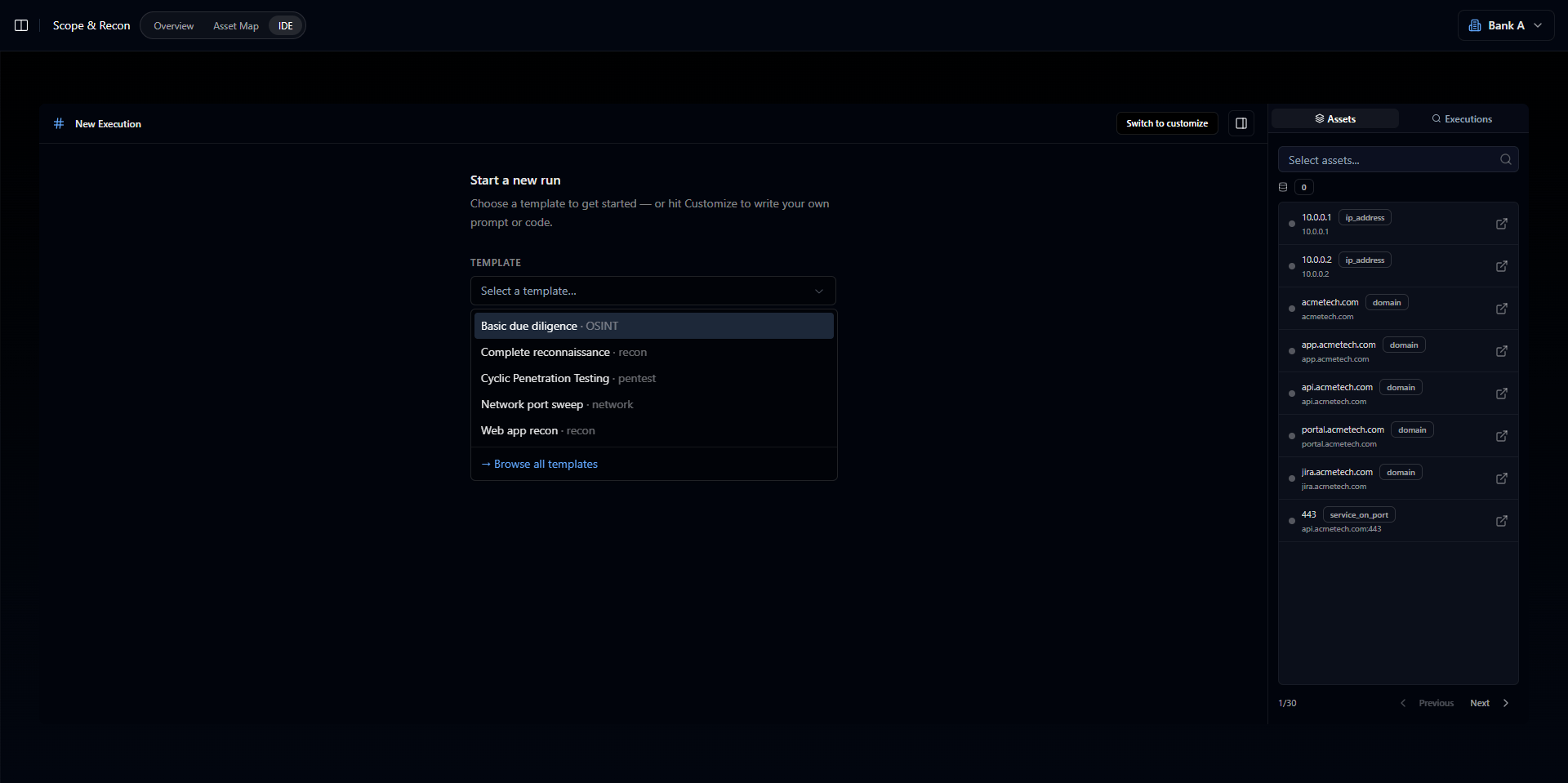
Task: Collapse the Select a template dropdown
Action: pos(653,291)
